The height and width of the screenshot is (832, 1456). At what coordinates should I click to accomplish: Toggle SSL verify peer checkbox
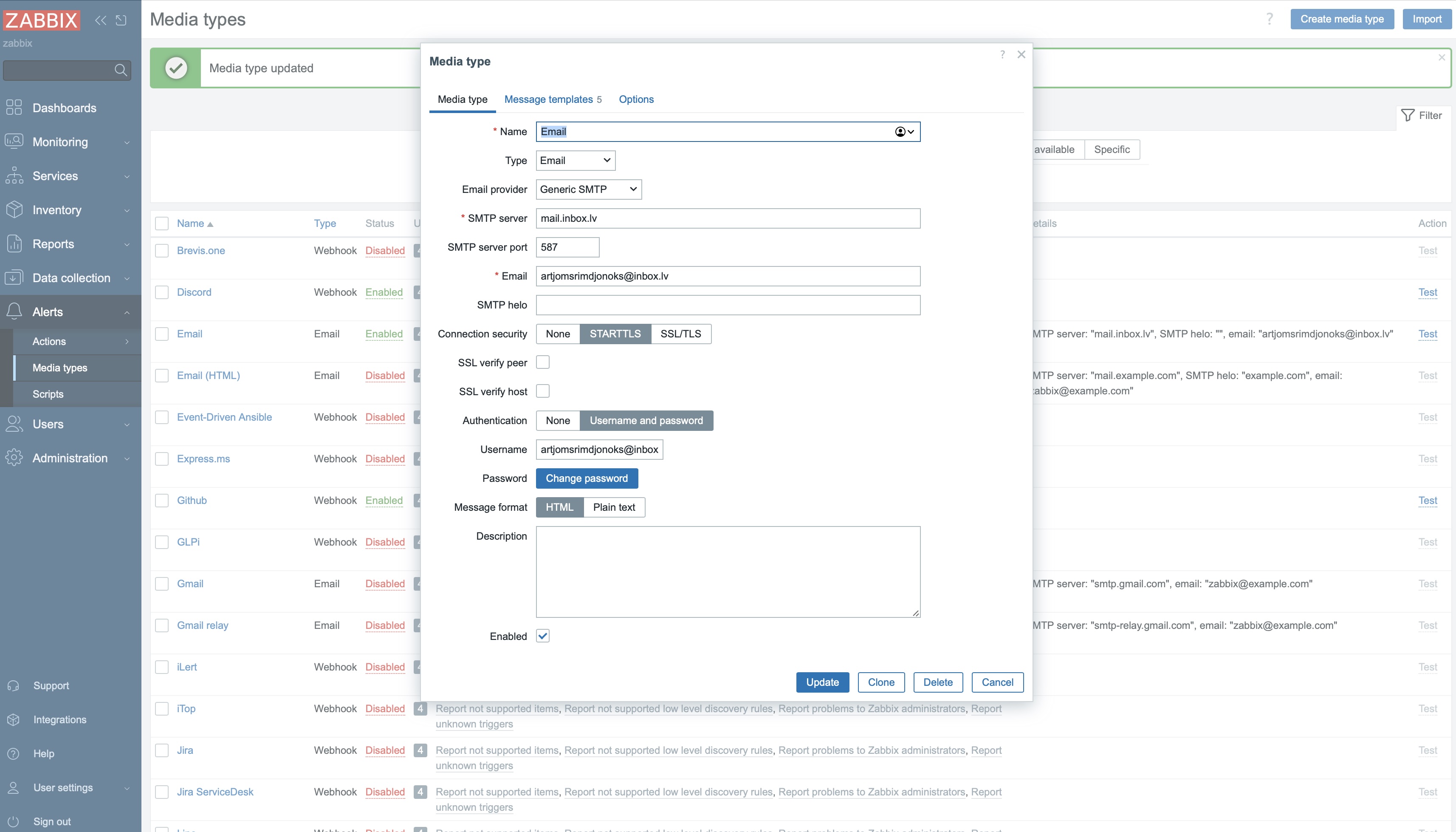point(543,362)
